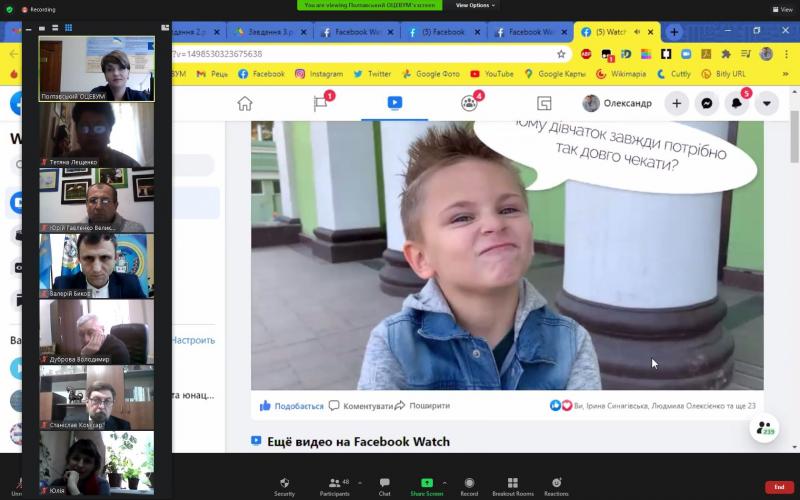Switch to the Завдання 3 browser tab
This screenshot has height=500, width=800.
[269, 32]
